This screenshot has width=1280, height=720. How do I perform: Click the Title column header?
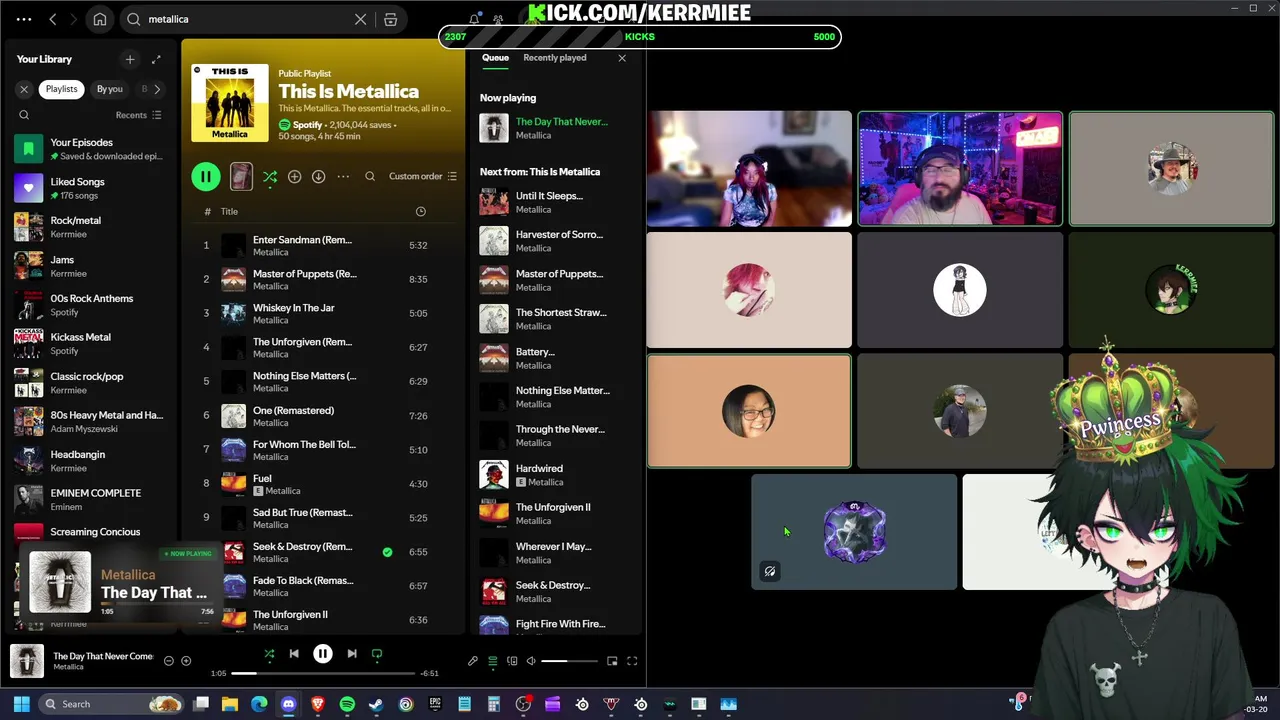tap(229, 211)
